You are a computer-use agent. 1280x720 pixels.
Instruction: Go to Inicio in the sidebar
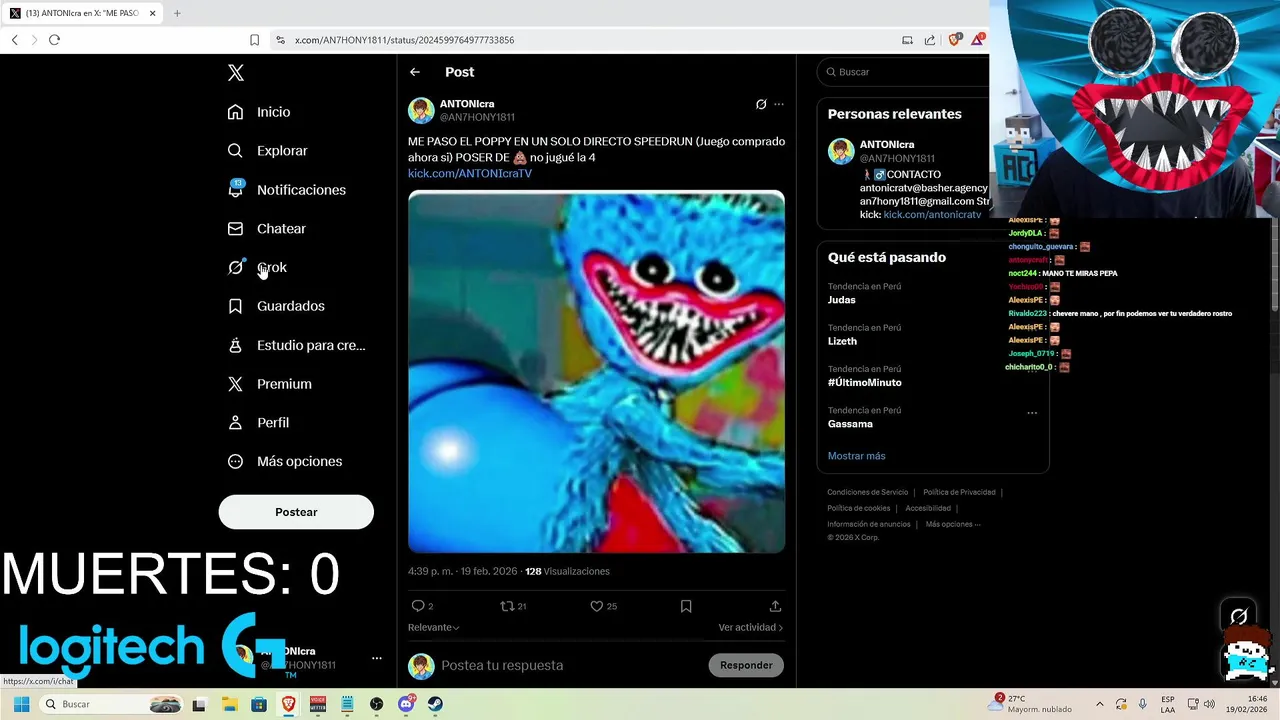click(259, 112)
